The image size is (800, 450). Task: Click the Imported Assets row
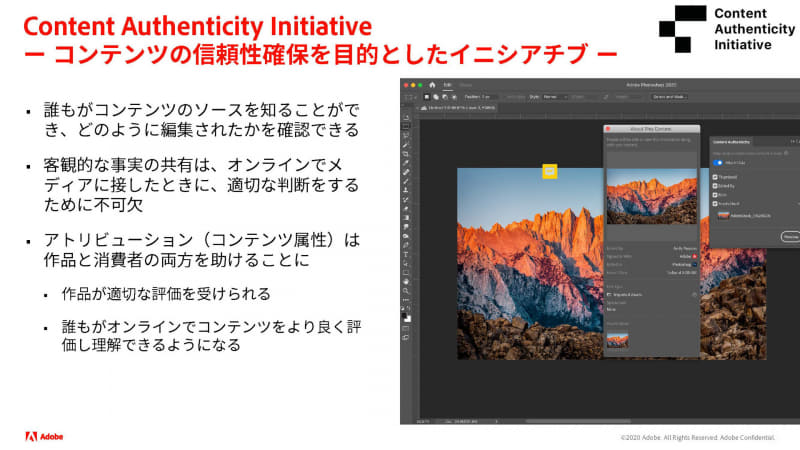click(652, 294)
